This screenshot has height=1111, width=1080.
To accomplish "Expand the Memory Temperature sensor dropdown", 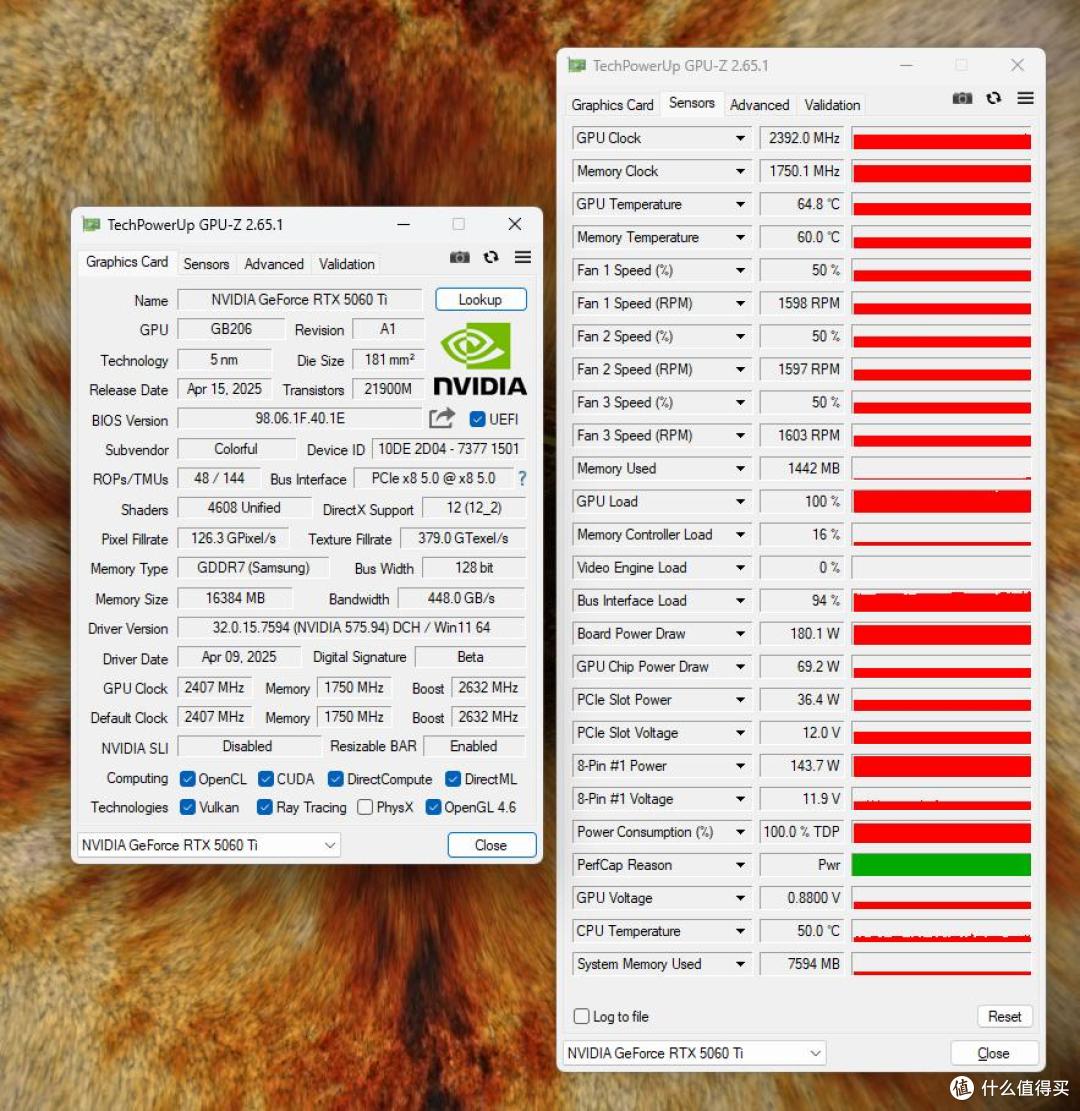I will (x=740, y=237).
